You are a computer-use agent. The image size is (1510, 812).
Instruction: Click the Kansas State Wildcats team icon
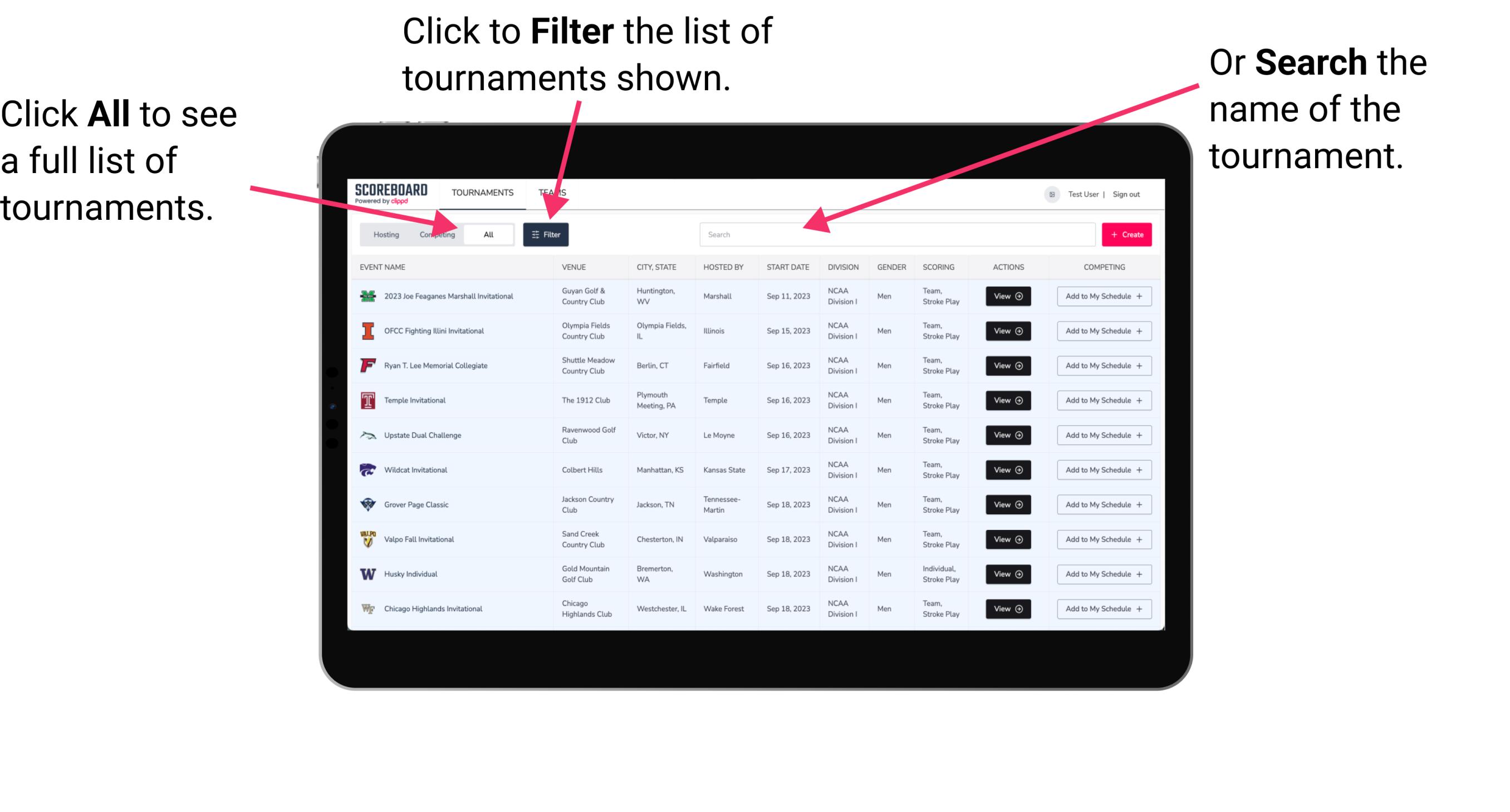[367, 470]
